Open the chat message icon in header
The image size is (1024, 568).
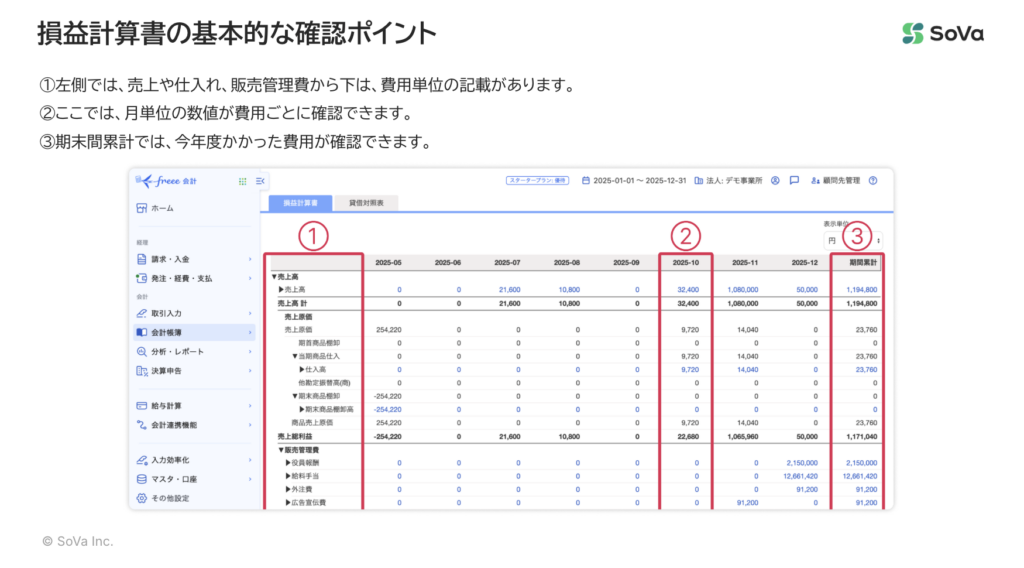coord(794,181)
